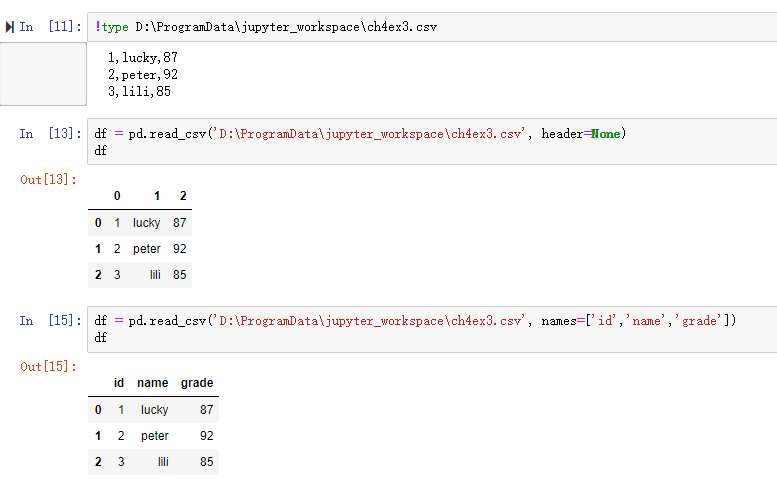
Task: Click 'grade' column header in Out[15] table
Action: click(x=197, y=383)
